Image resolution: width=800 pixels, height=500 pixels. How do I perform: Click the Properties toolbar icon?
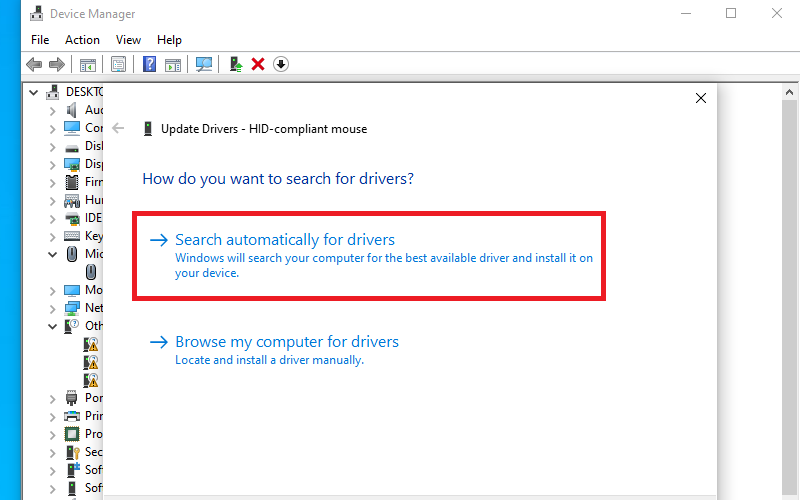(119, 65)
